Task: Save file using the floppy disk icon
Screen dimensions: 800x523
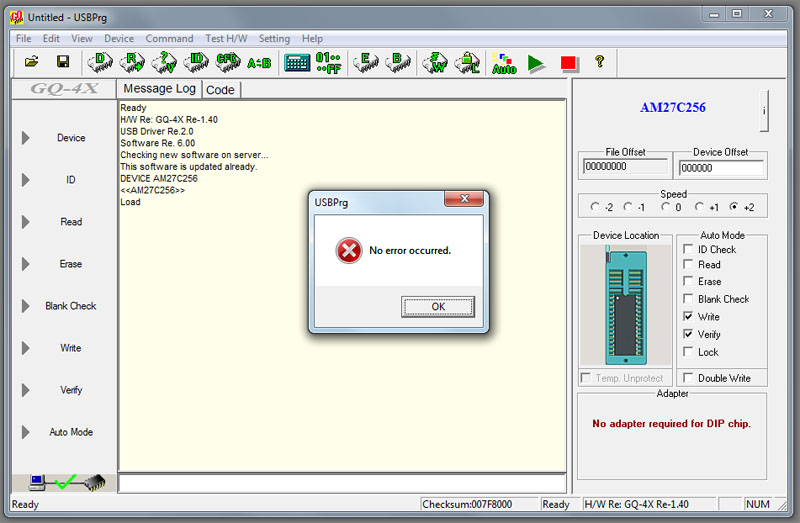Action: pos(63,62)
